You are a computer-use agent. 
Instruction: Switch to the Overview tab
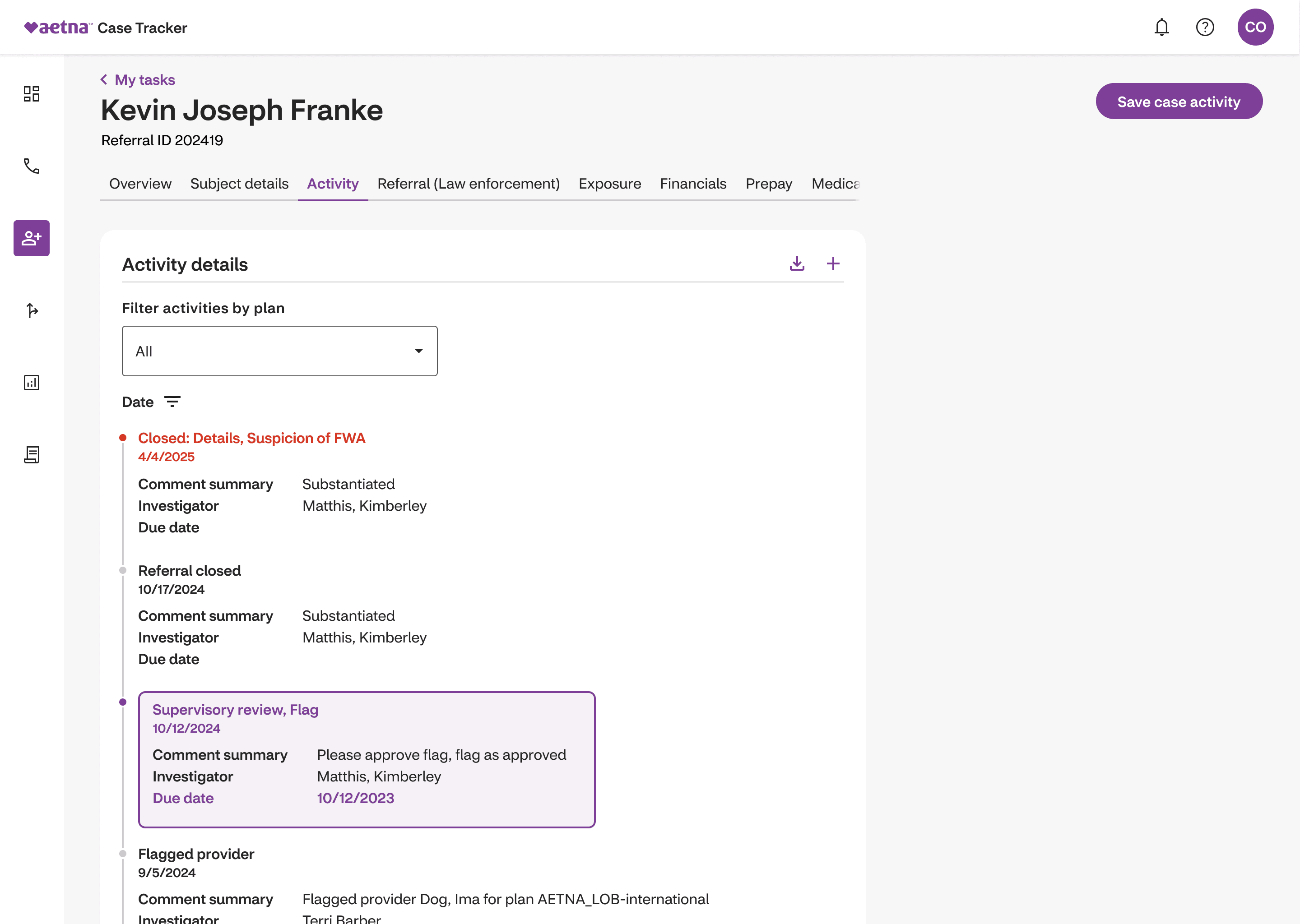[x=140, y=184]
